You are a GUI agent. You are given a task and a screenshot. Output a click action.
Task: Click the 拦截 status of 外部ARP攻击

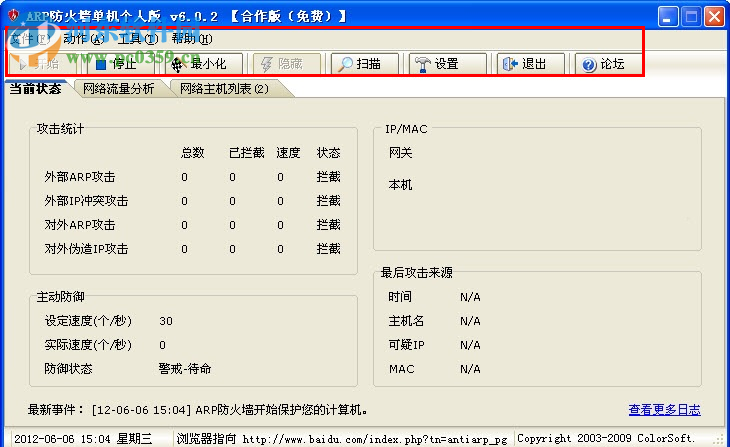tap(328, 177)
